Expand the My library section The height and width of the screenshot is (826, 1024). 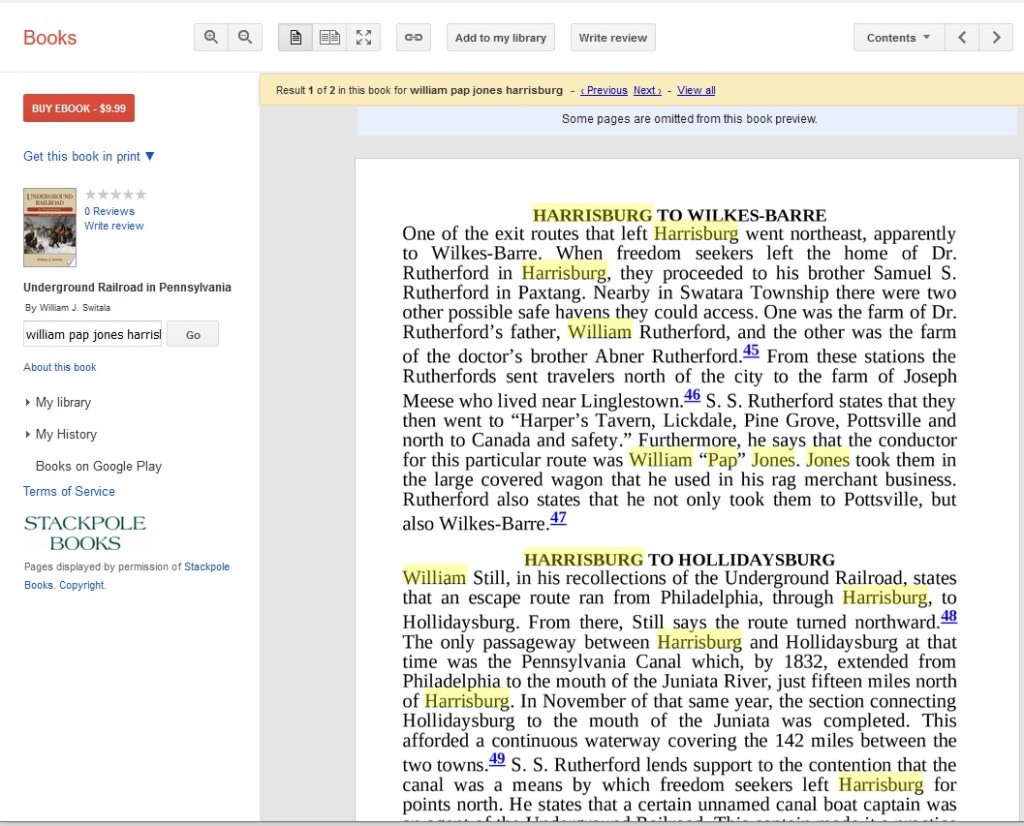(x=62, y=402)
